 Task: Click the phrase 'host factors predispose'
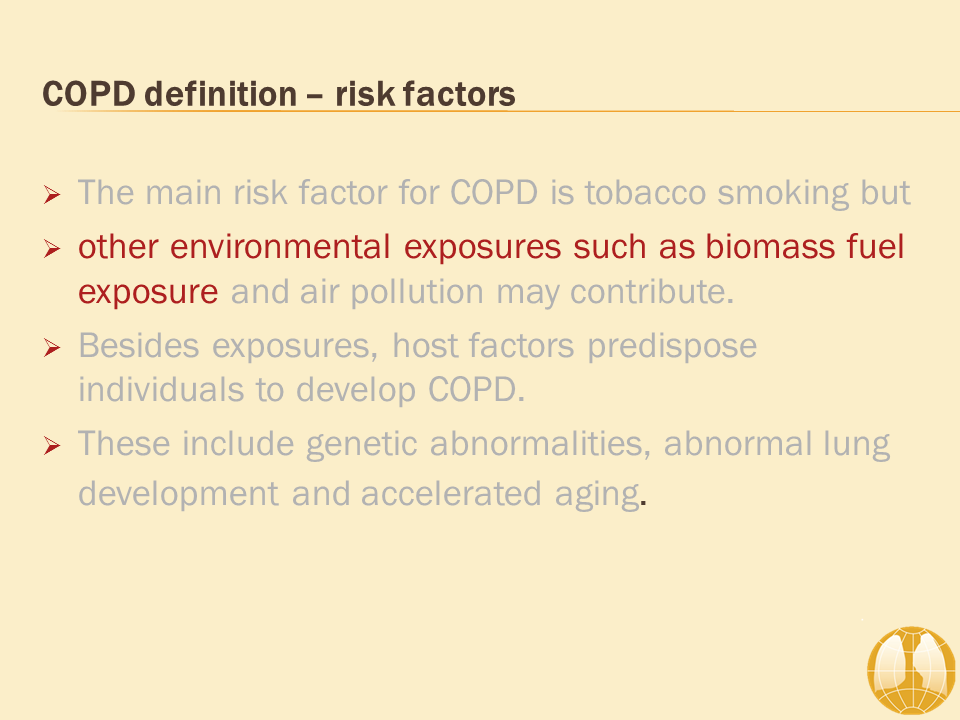click(574, 346)
